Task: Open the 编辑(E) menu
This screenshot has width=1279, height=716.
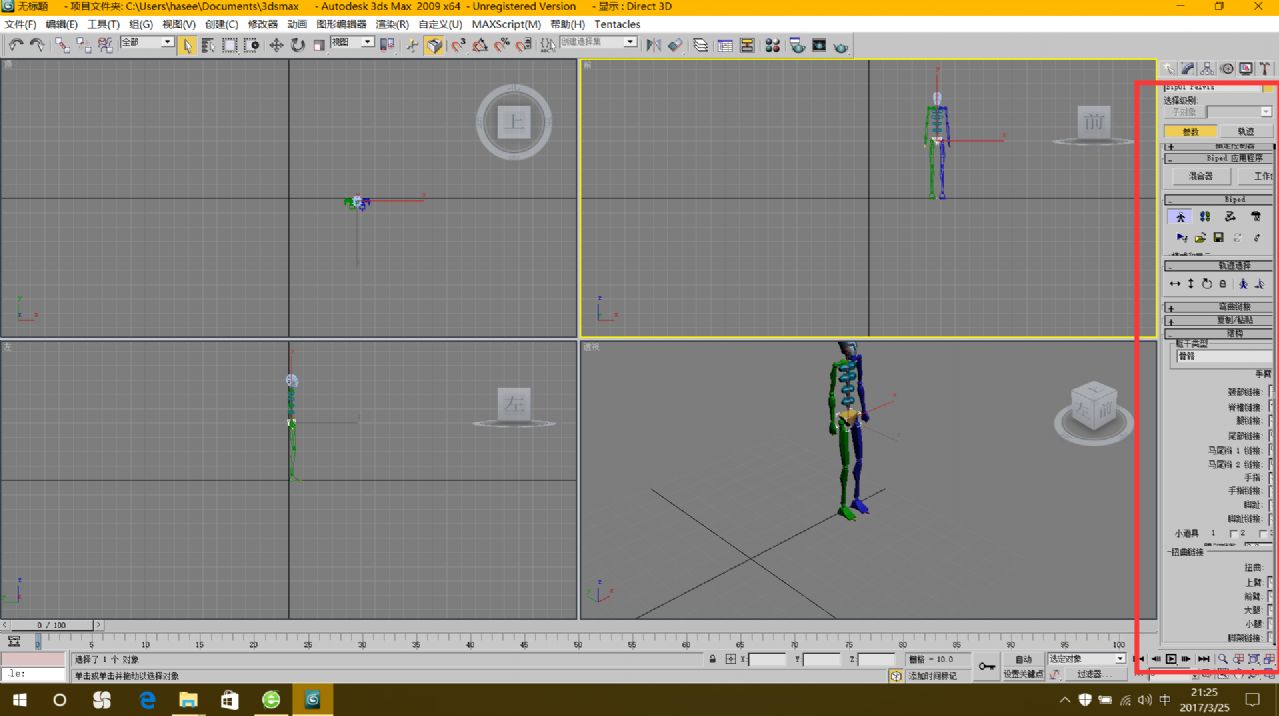Action: [x=62, y=24]
